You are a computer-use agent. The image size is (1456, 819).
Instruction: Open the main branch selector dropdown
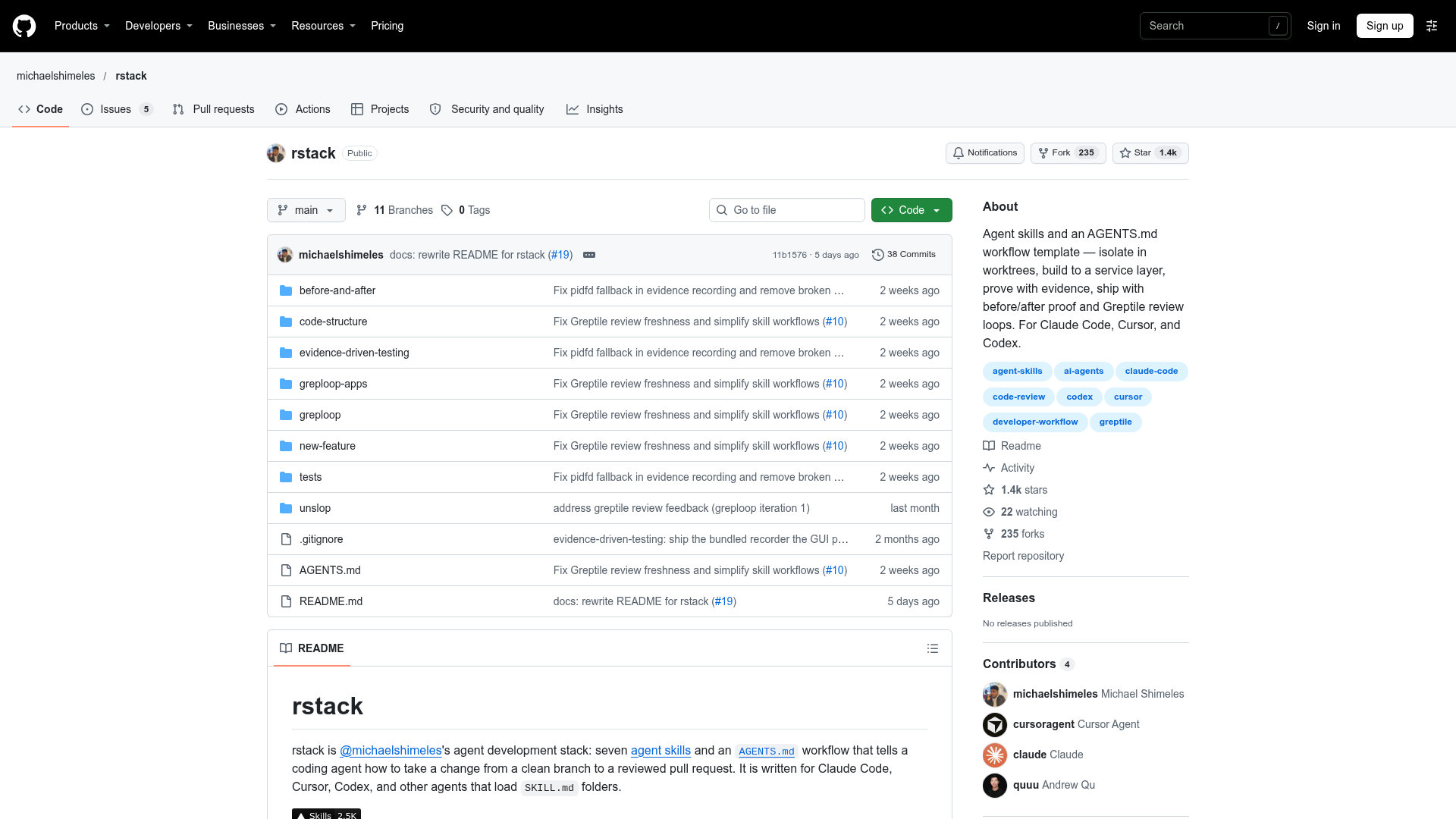(x=306, y=210)
